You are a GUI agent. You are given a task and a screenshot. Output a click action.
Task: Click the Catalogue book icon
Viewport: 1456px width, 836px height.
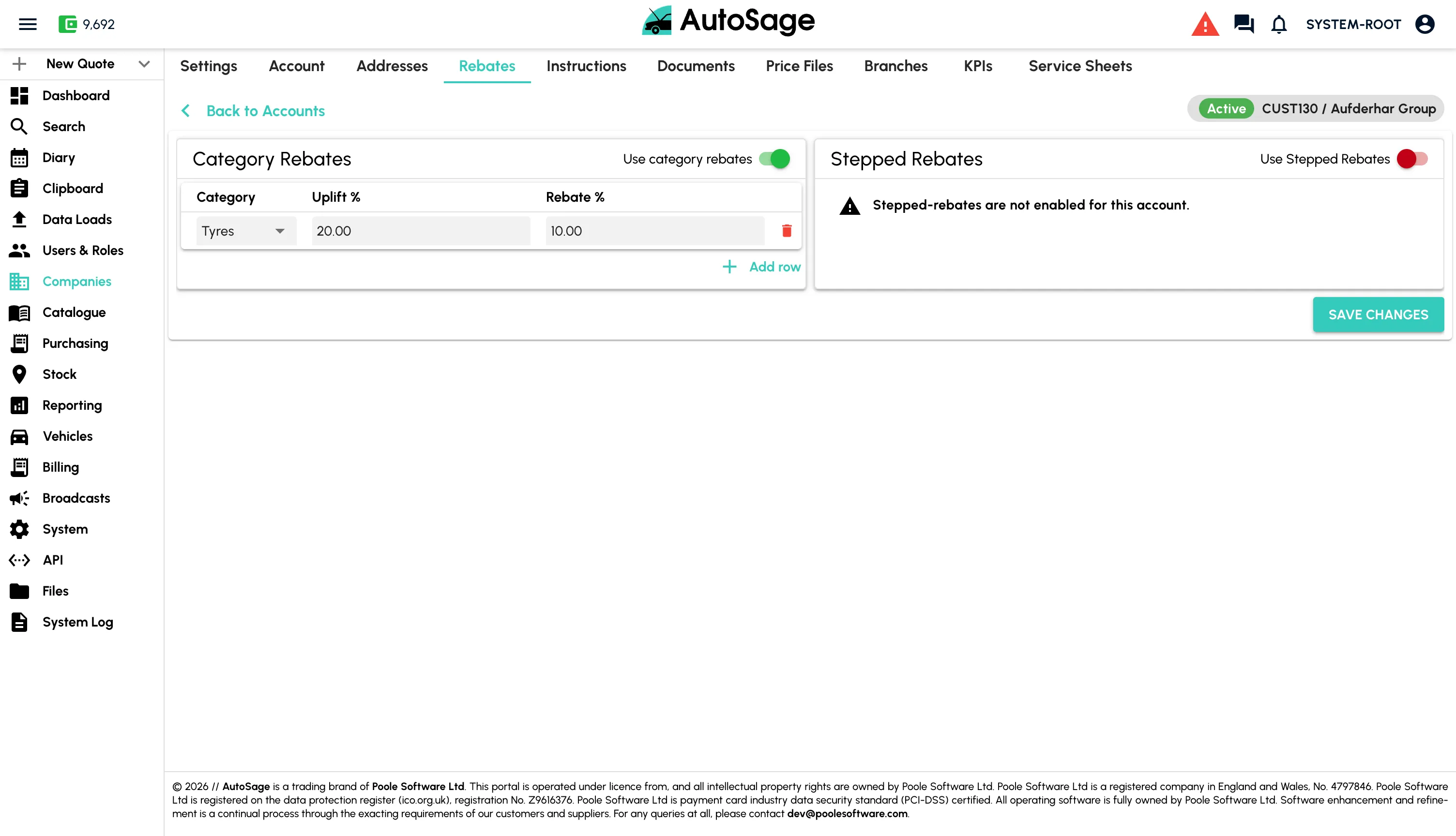[x=19, y=313]
